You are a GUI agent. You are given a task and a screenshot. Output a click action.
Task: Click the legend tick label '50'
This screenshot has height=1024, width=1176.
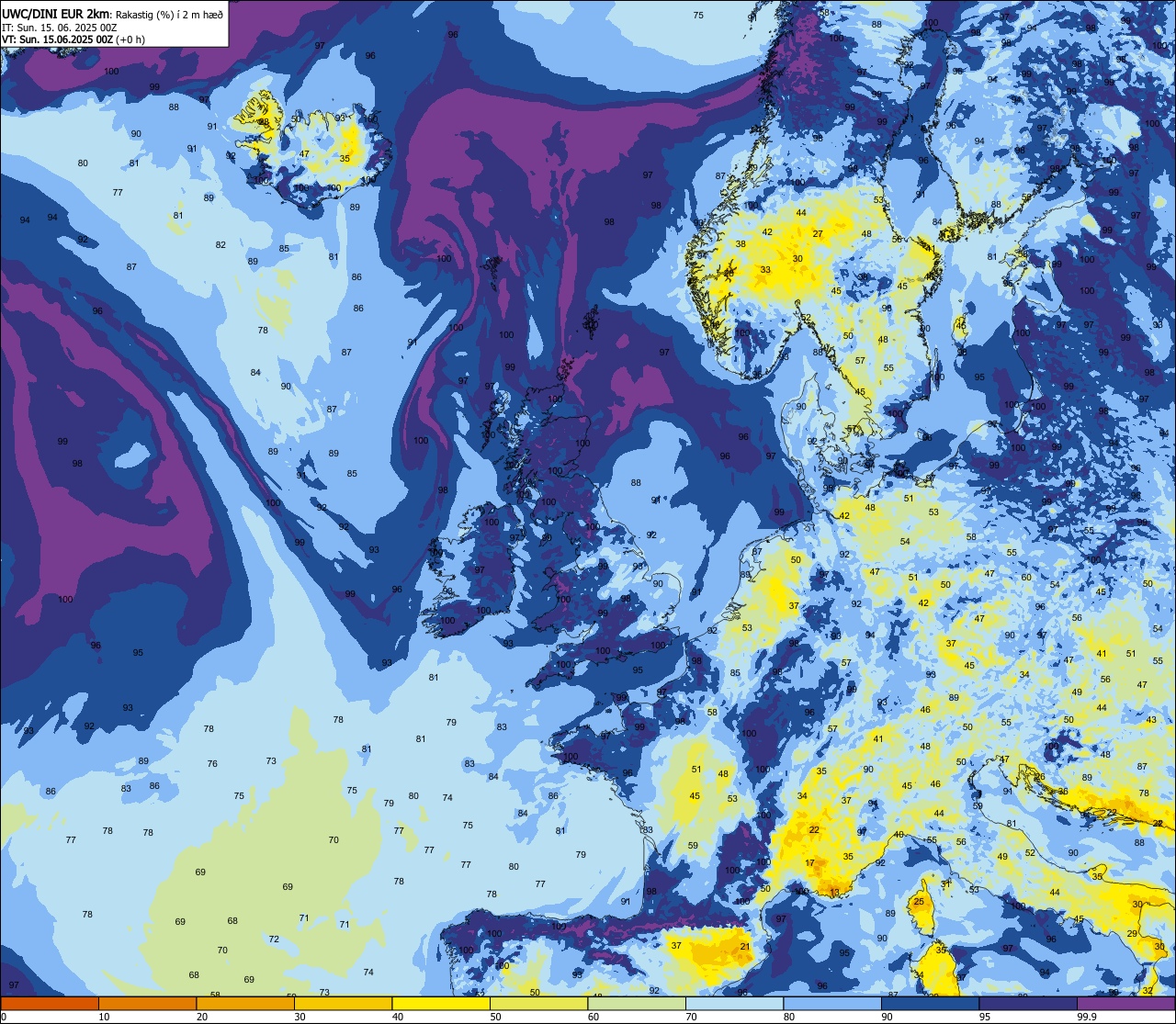[x=495, y=1017]
